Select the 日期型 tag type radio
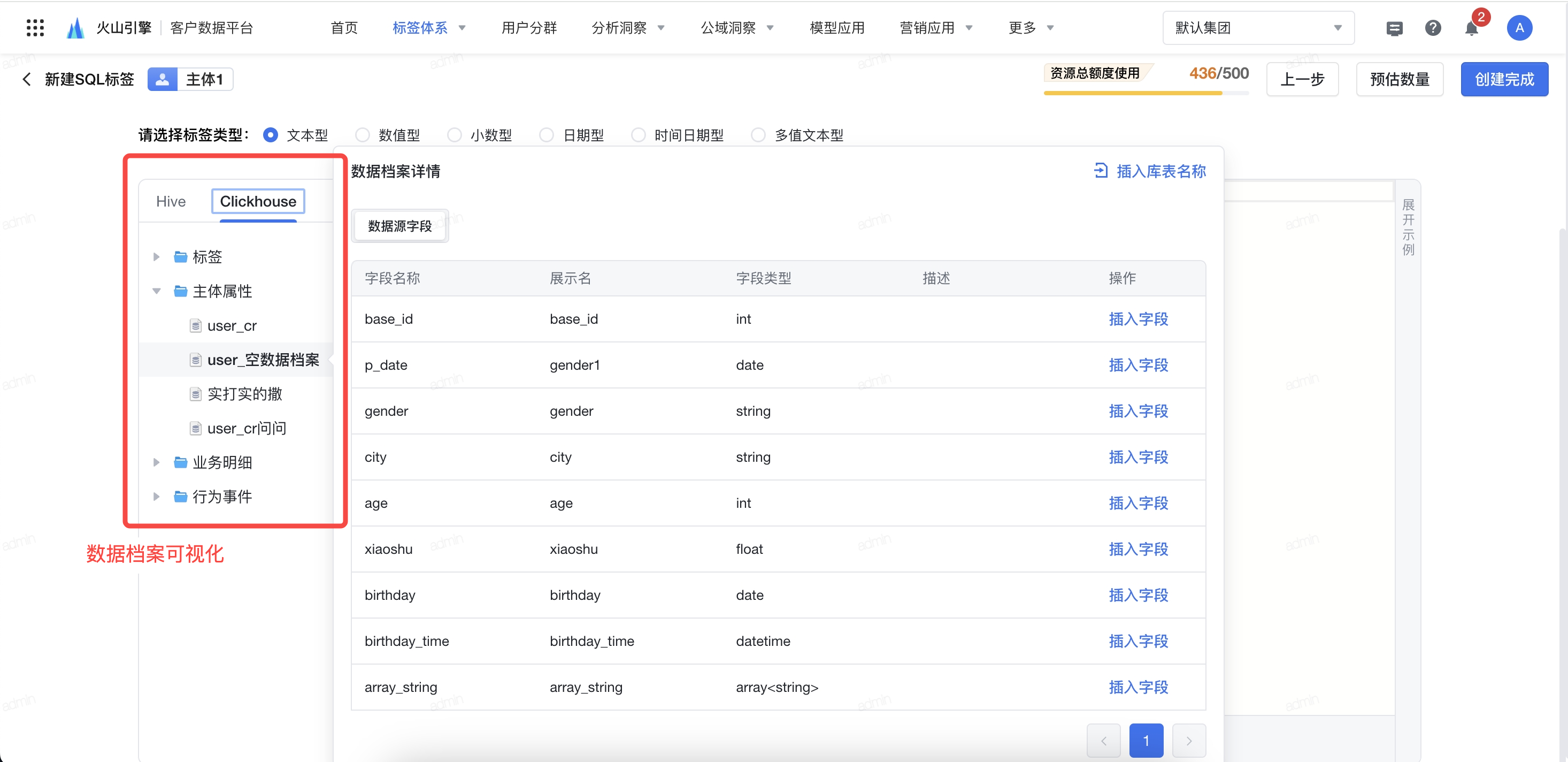The width and height of the screenshot is (1568, 762). click(546, 135)
